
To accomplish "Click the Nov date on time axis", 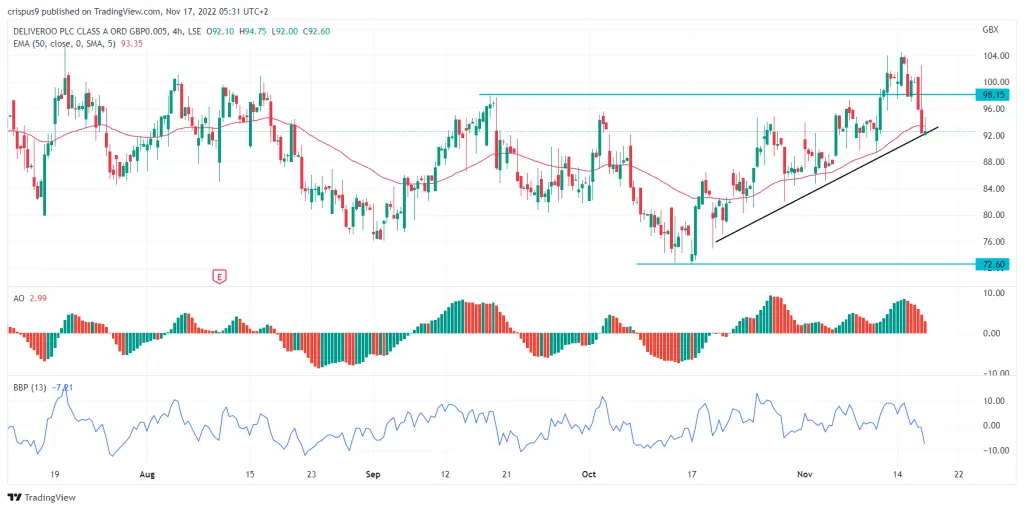I will [803, 474].
